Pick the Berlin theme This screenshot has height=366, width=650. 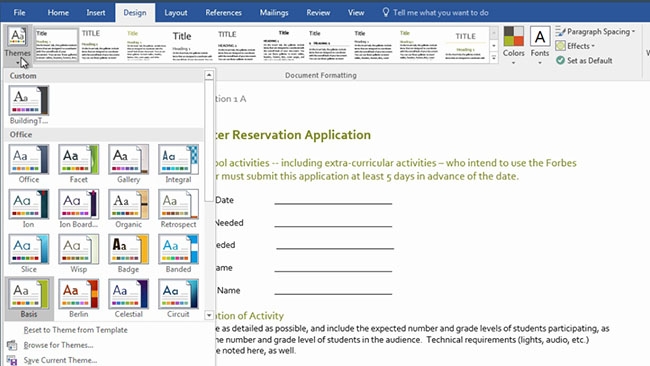pyautogui.click(x=78, y=298)
